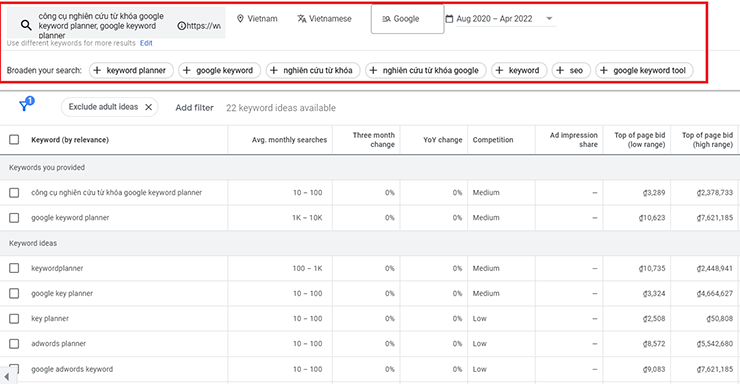This screenshot has width=740, height=384.
Task: Click plus icon on 'seo' chip
Action: click(x=560, y=70)
